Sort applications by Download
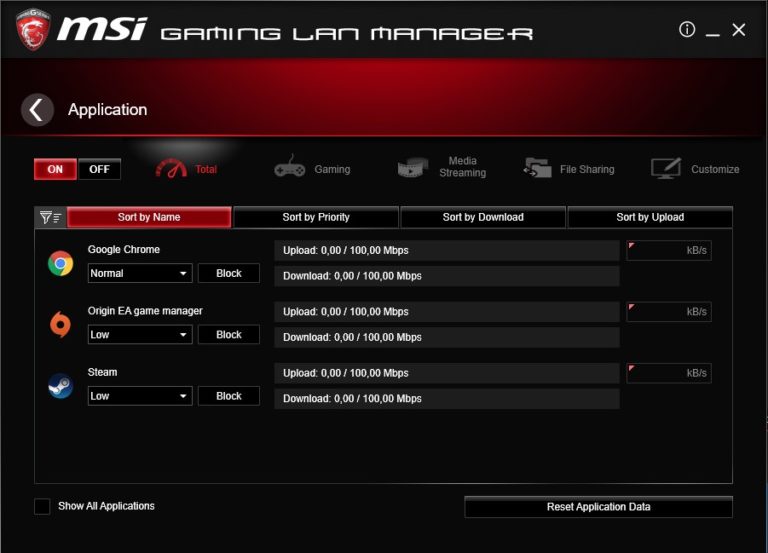The image size is (768, 553). click(483, 217)
